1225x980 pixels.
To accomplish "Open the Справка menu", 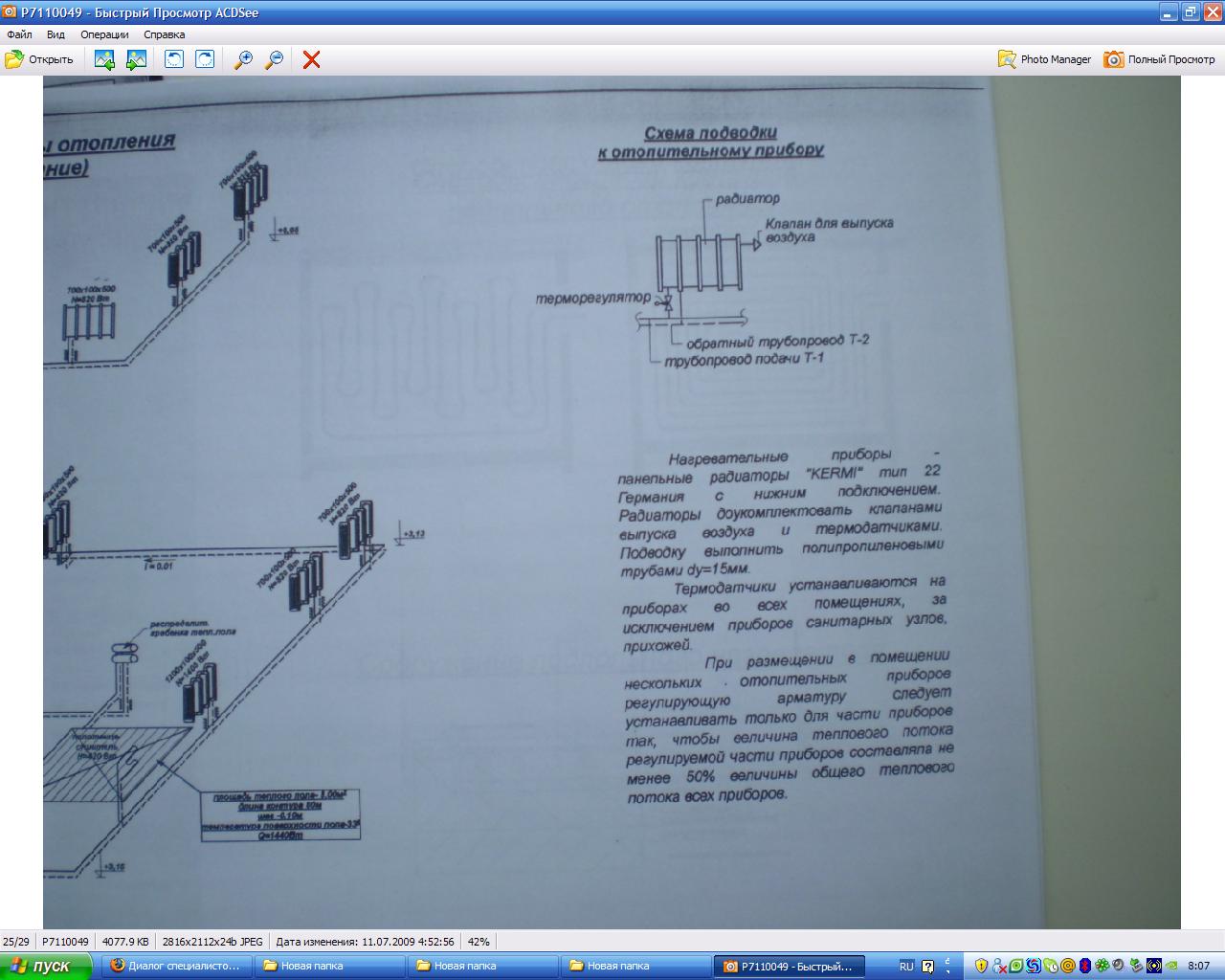I will 164,34.
